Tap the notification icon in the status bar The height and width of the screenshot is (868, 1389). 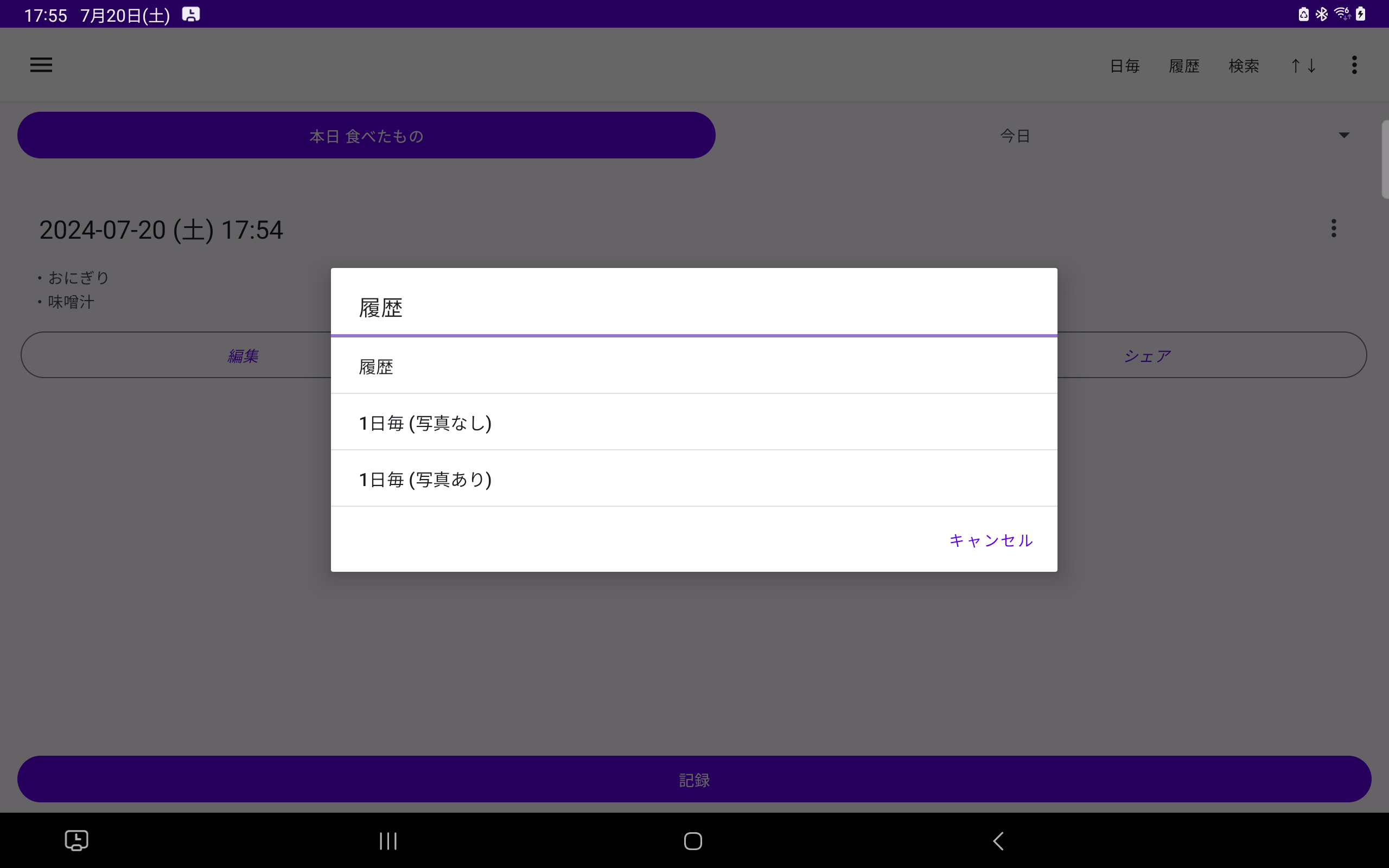coord(190,14)
